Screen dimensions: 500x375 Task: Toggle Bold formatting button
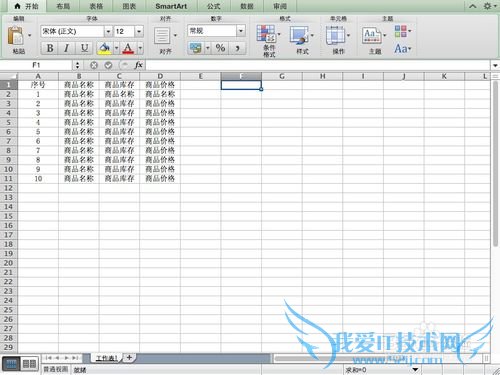point(50,48)
